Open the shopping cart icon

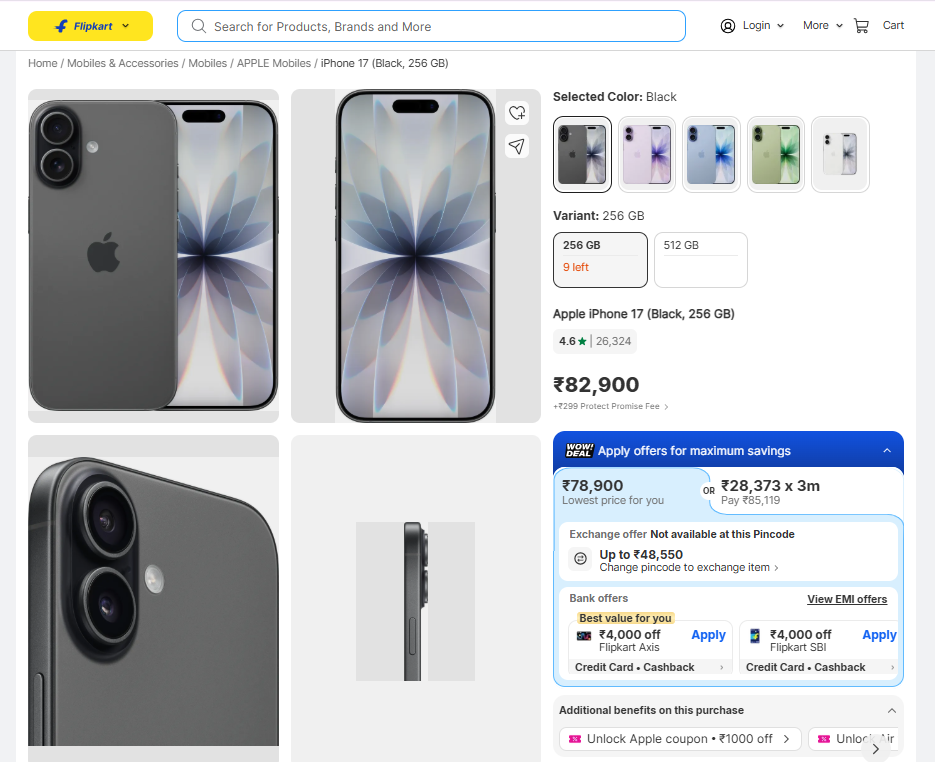tap(861, 26)
